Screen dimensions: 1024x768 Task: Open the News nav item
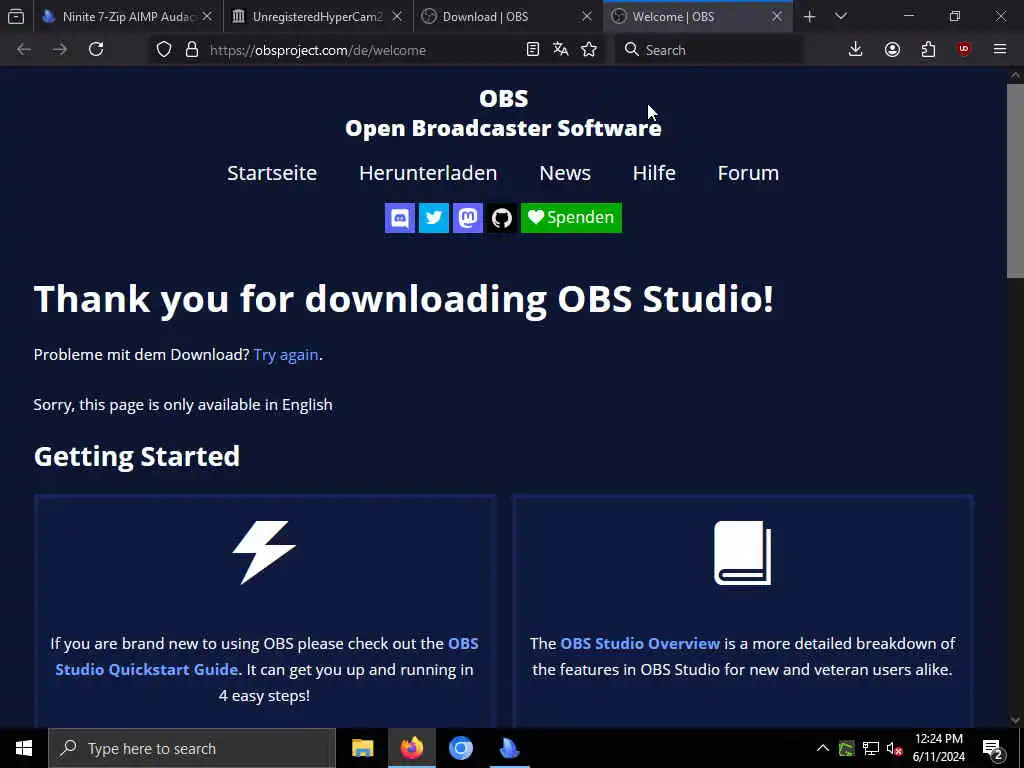pyautogui.click(x=565, y=173)
